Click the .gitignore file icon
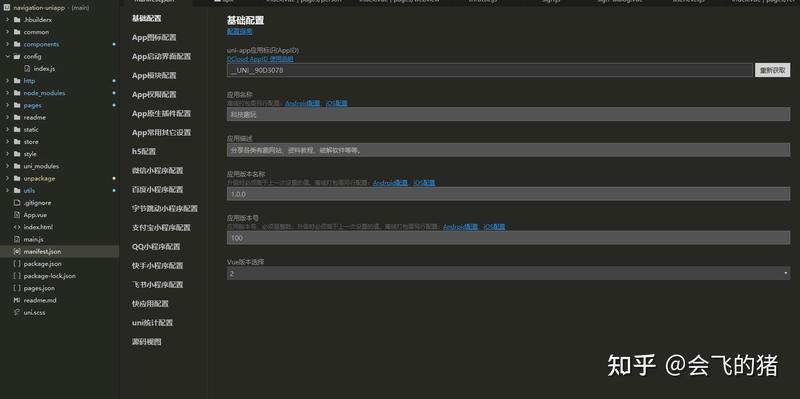This screenshot has height=399, width=800. click(x=17, y=203)
